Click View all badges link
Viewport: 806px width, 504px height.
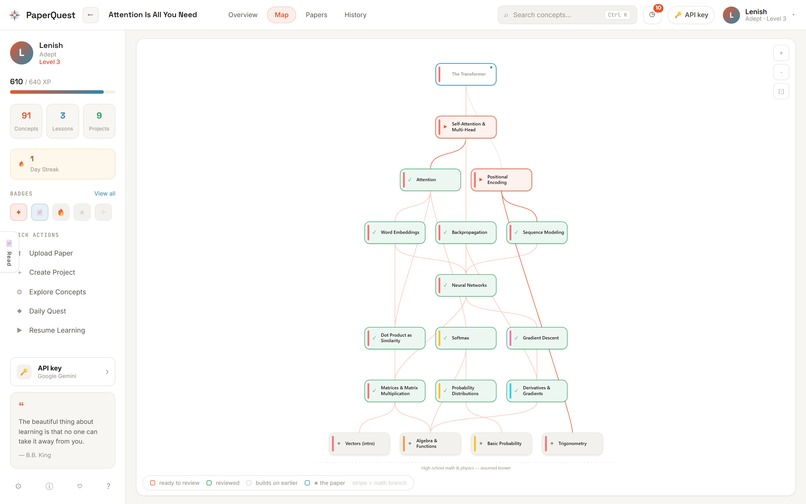104,193
